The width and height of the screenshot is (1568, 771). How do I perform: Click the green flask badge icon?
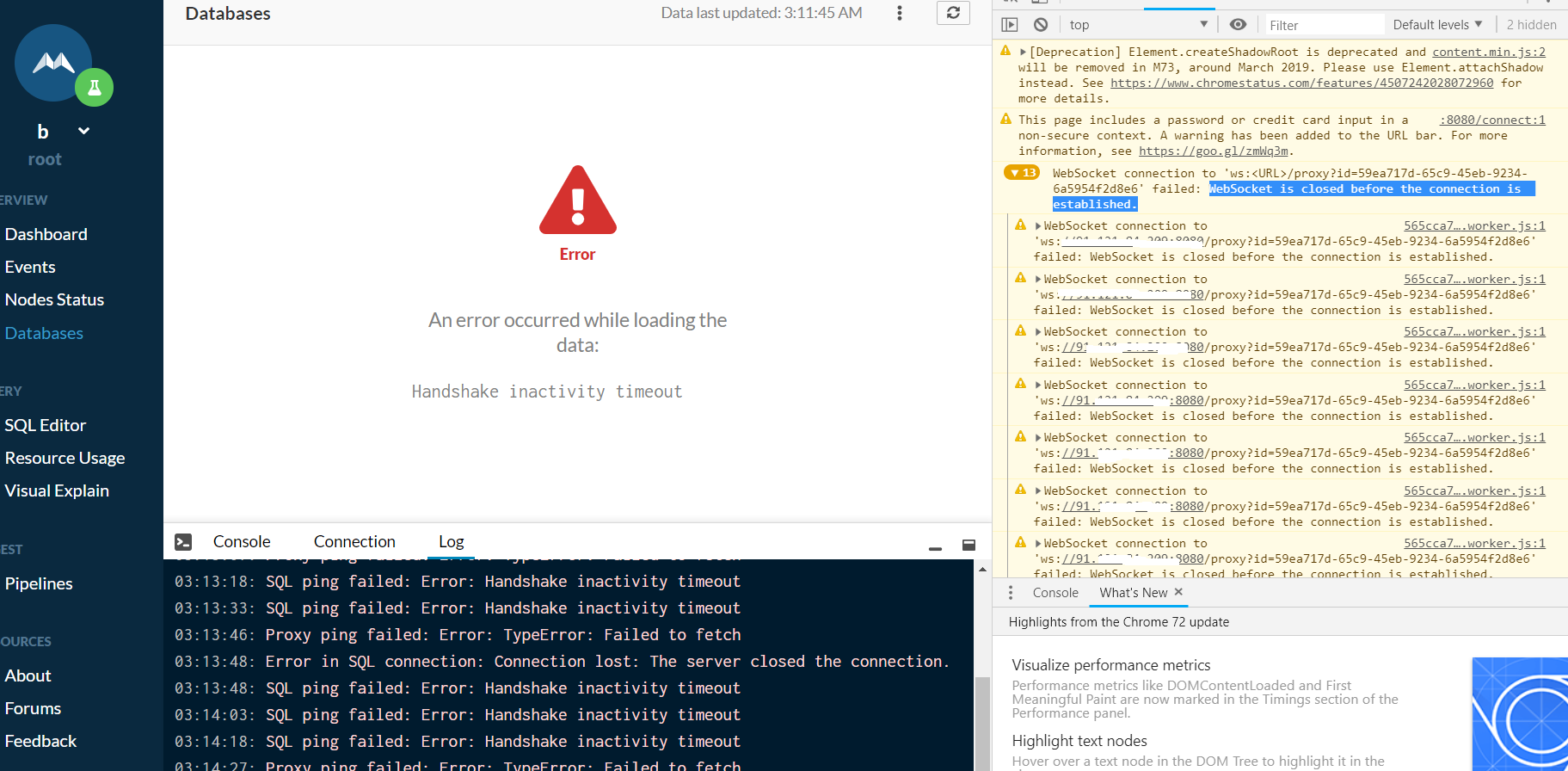(x=95, y=88)
